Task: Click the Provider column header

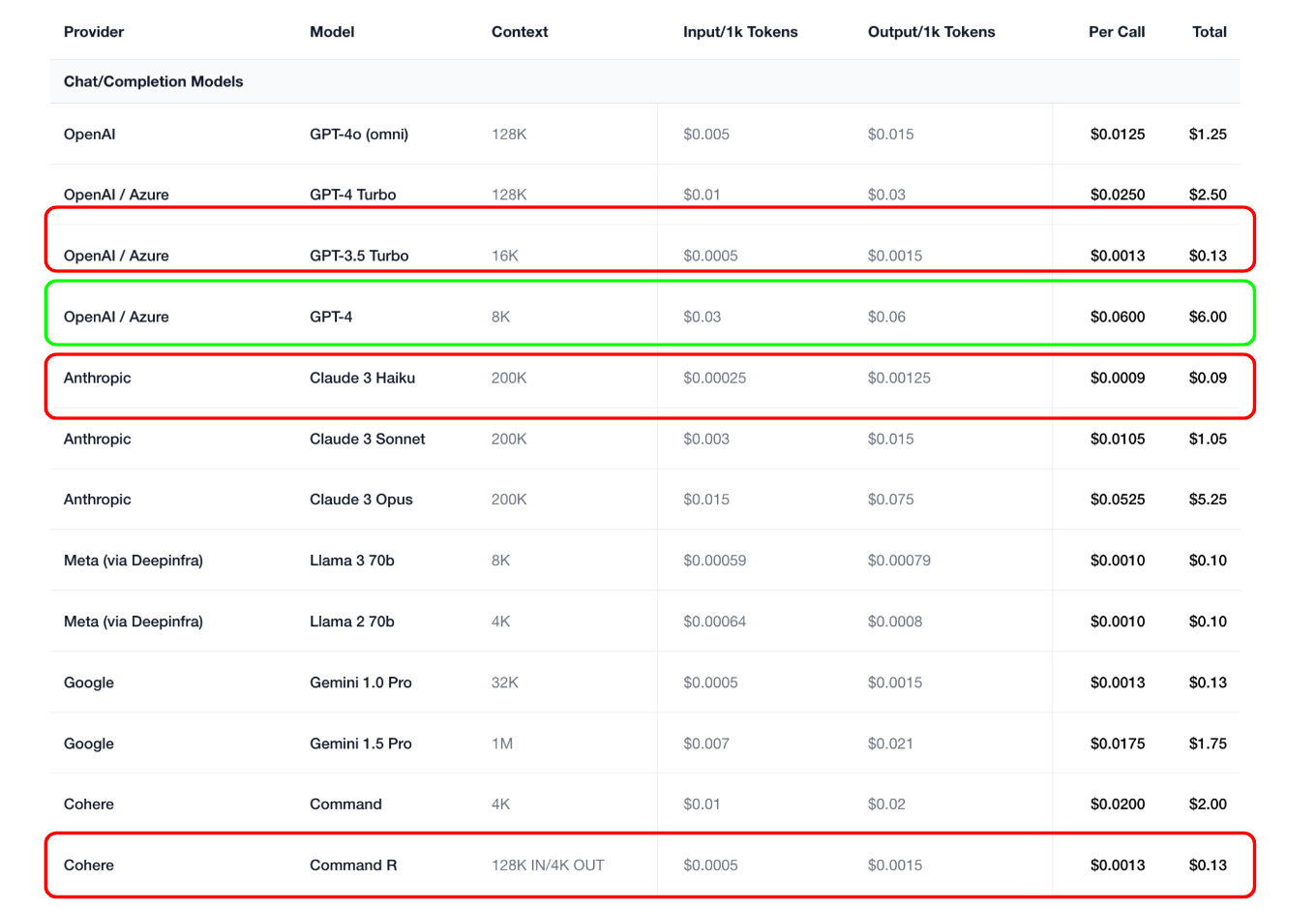Action: pos(94,32)
